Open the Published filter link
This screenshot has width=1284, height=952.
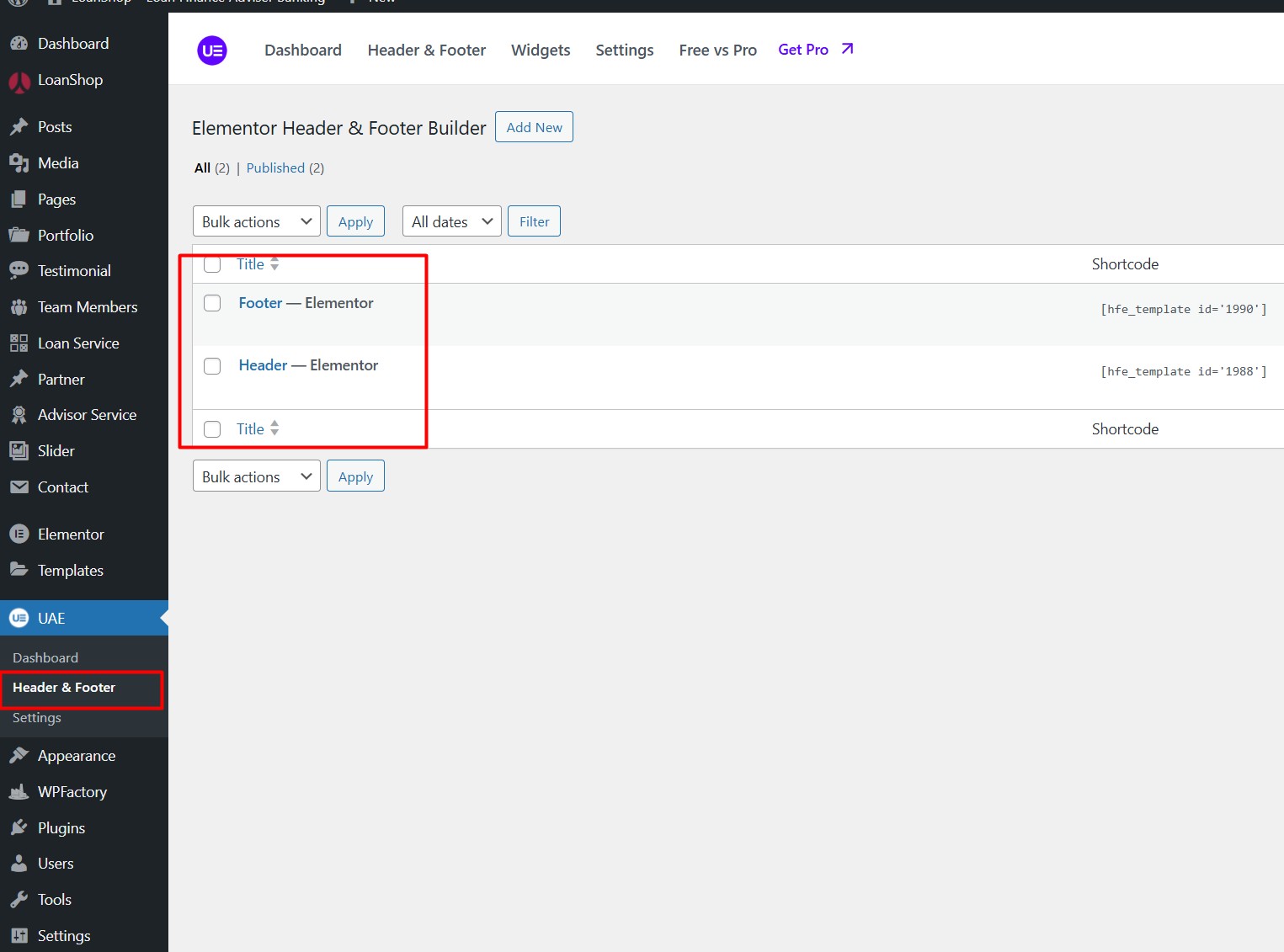pyautogui.click(x=275, y=168)
